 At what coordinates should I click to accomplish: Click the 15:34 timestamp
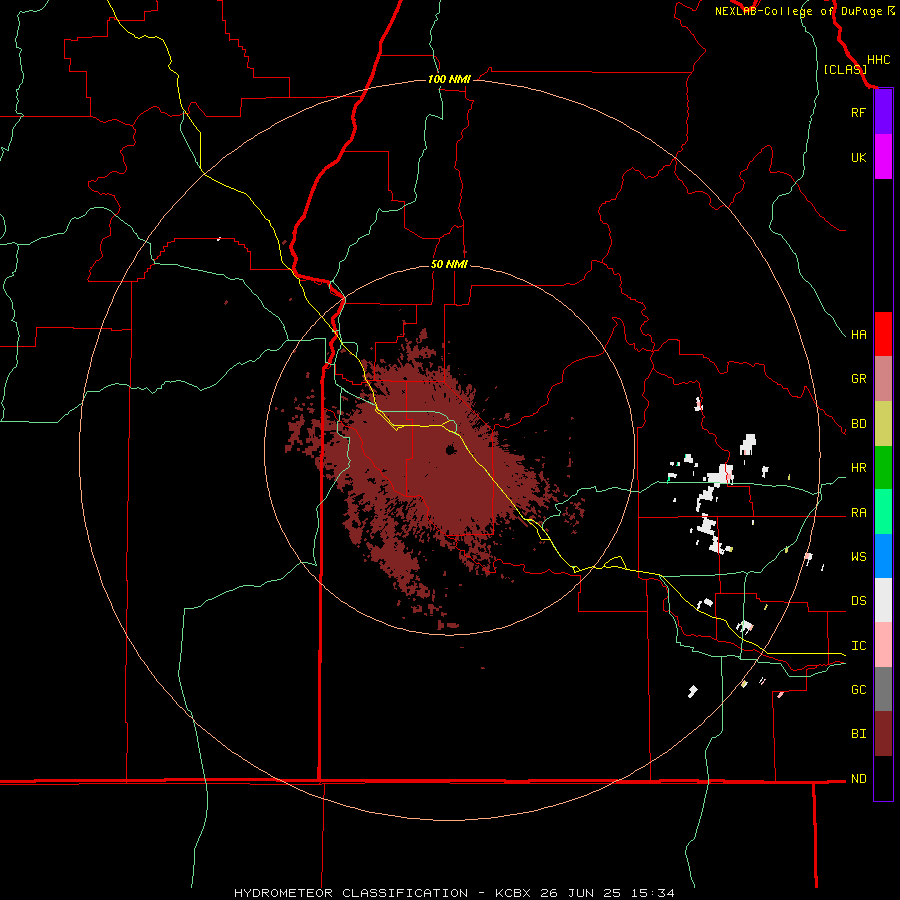[x=655, y=893]
